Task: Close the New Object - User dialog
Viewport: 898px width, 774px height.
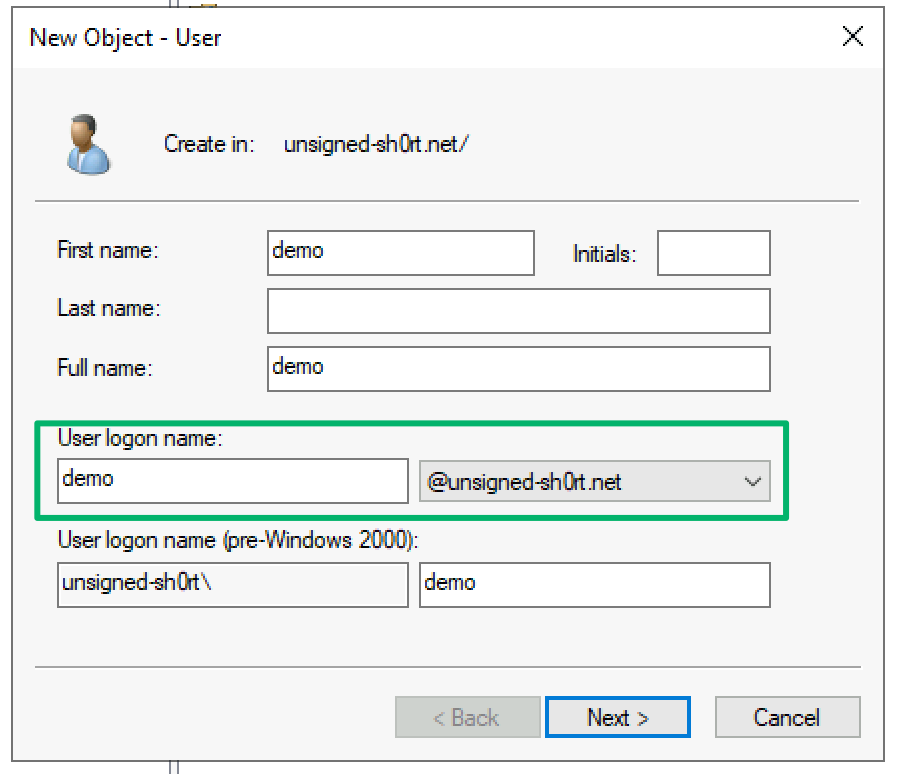Action: (x=852, y=38)
